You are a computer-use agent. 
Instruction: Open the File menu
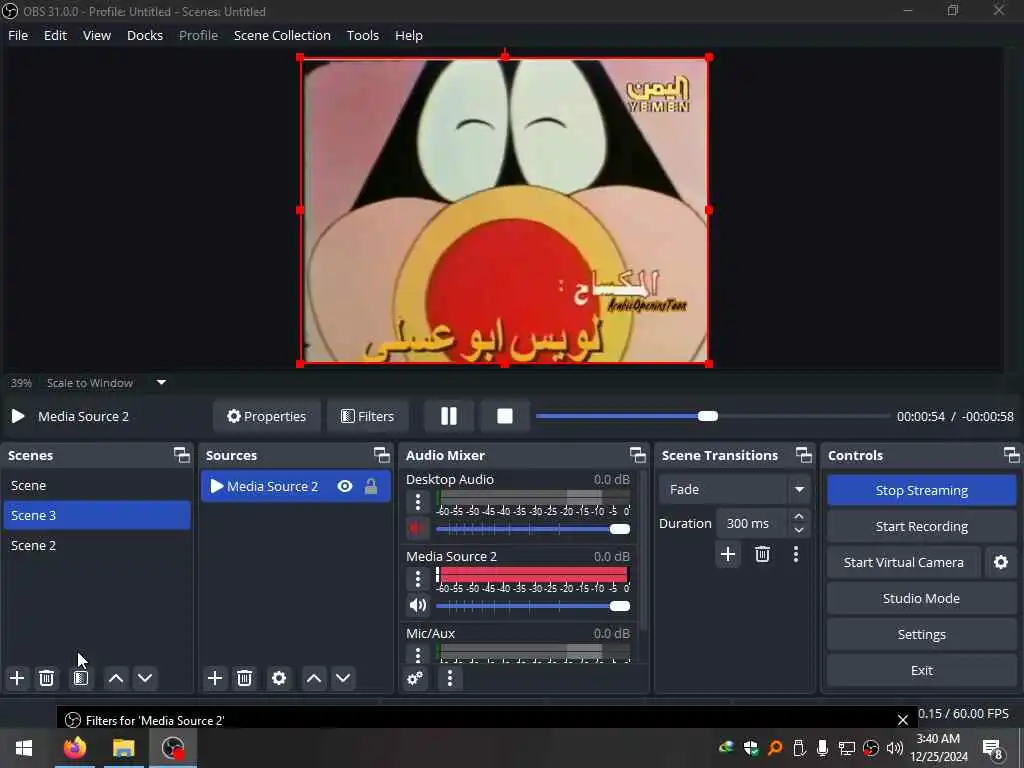pos(18,35)
